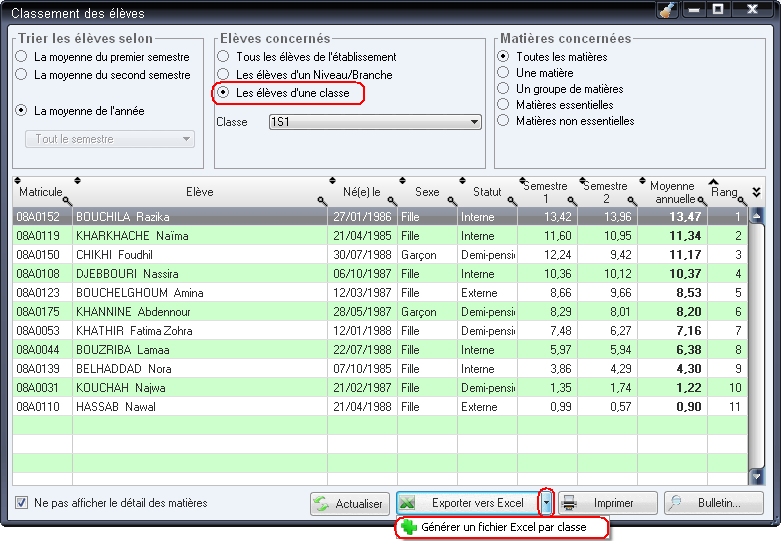Click search magnifier in Statut column header
781x541 pixels.
512,201
